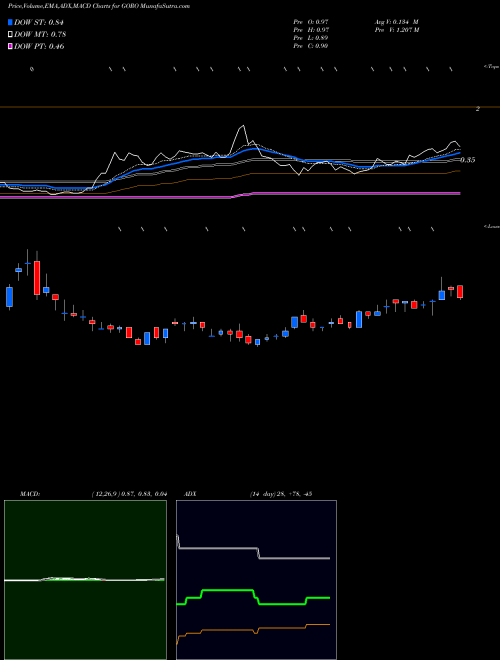Click the 'Avg V: 0.134 M' value
Screen dimensions: 500x660
(x=396, y=22)
